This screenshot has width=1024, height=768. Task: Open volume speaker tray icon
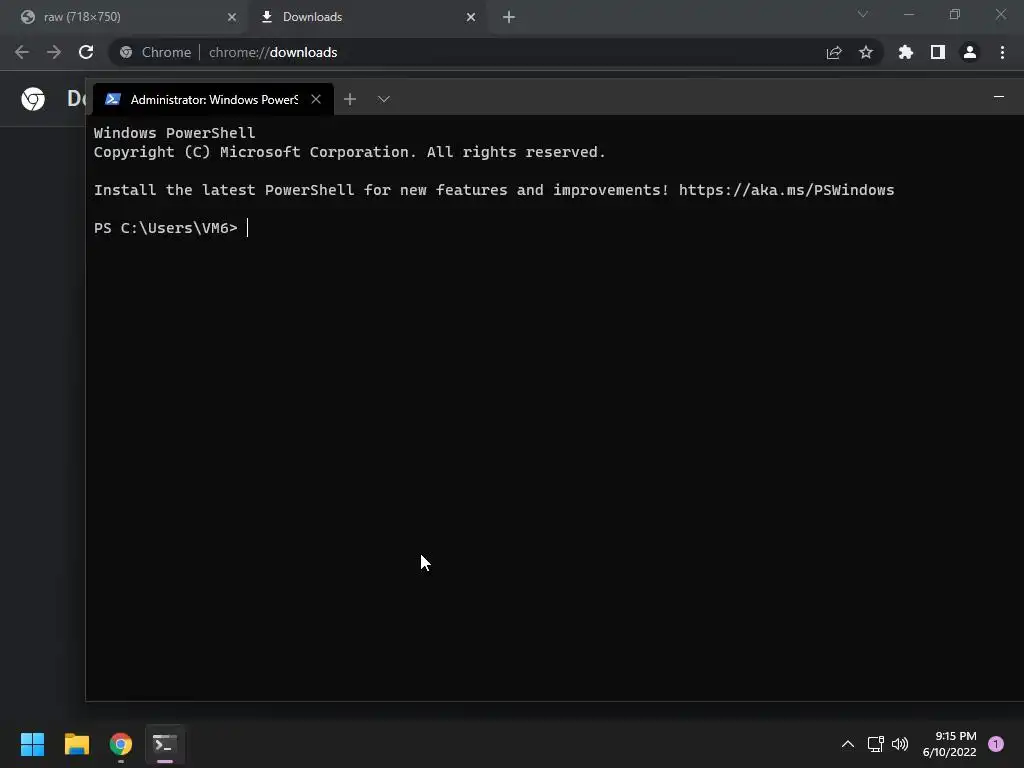(900, 744)
